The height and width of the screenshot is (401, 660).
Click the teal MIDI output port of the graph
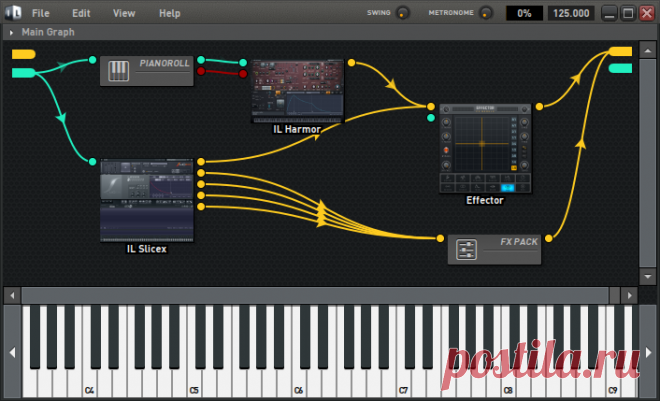pos(620,68)
